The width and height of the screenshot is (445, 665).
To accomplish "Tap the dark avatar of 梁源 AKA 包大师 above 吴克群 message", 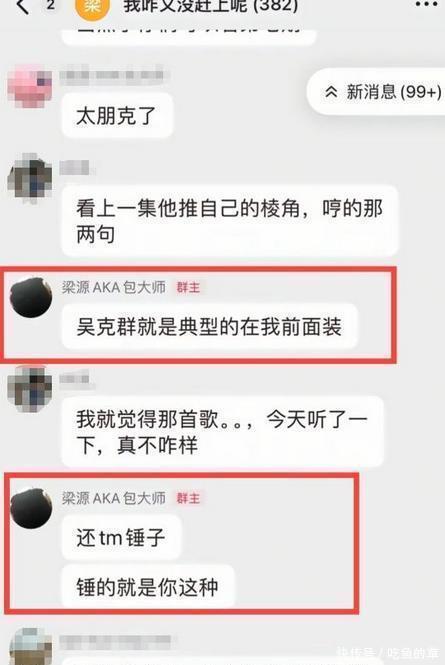I will tap(31, 297).
